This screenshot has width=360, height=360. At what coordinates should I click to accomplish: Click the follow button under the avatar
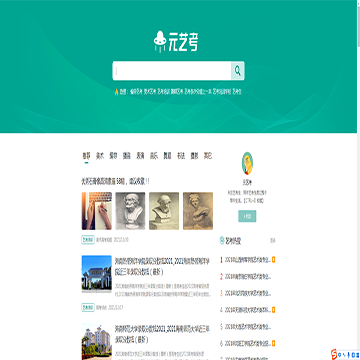pos(247,216)
